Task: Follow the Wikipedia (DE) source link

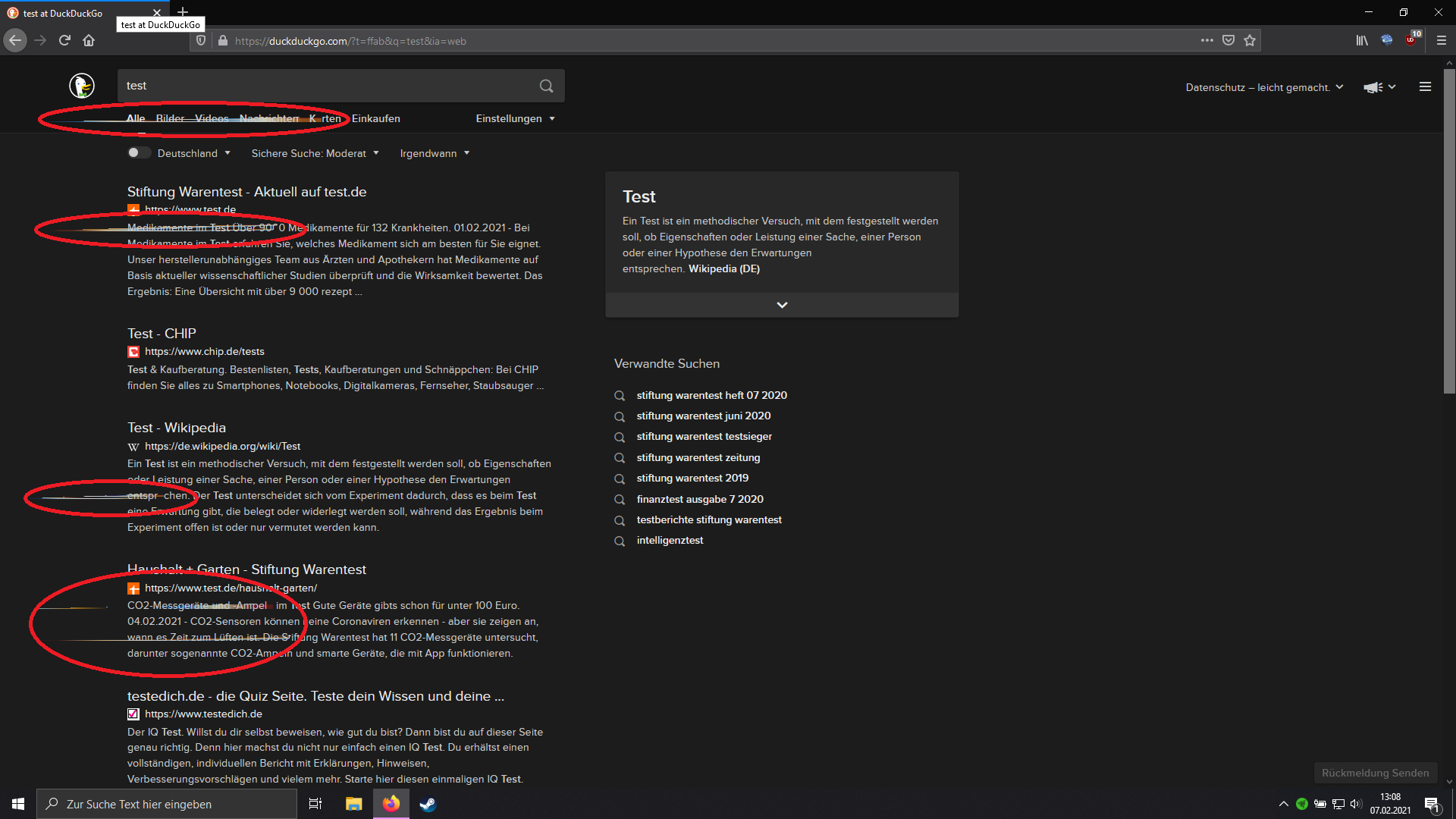Action: coord(724,268)
